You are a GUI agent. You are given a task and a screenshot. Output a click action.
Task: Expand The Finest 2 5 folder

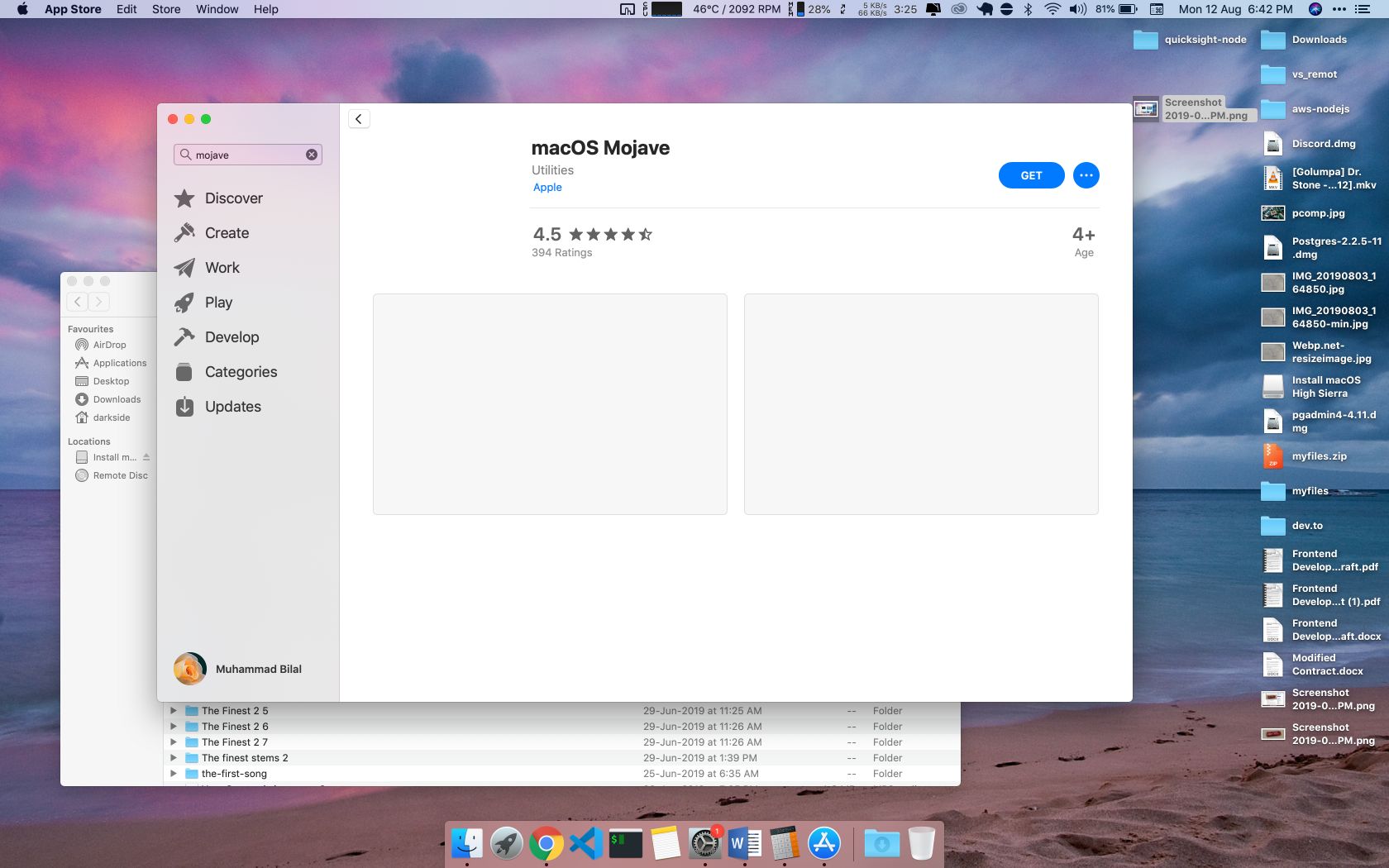(174, 711)
